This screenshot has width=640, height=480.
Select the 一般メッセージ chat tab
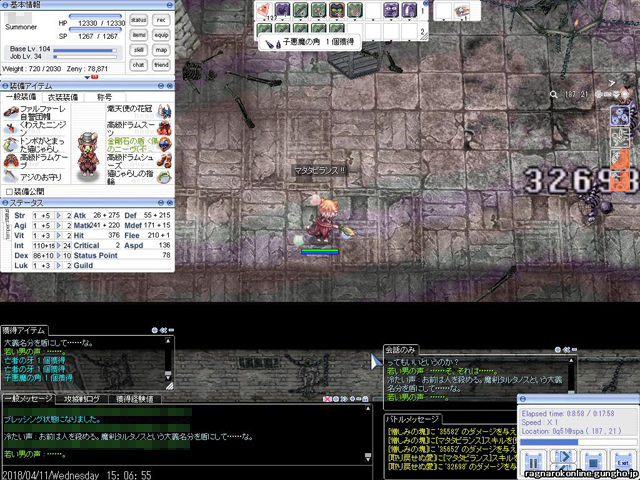[x=28, y=399]
